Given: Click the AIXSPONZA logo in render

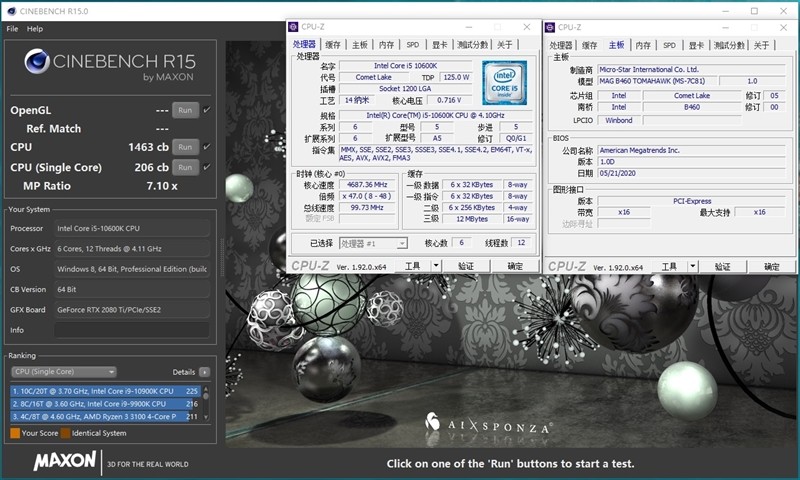Looking at the screenshot, I should (x=488, y=424).
